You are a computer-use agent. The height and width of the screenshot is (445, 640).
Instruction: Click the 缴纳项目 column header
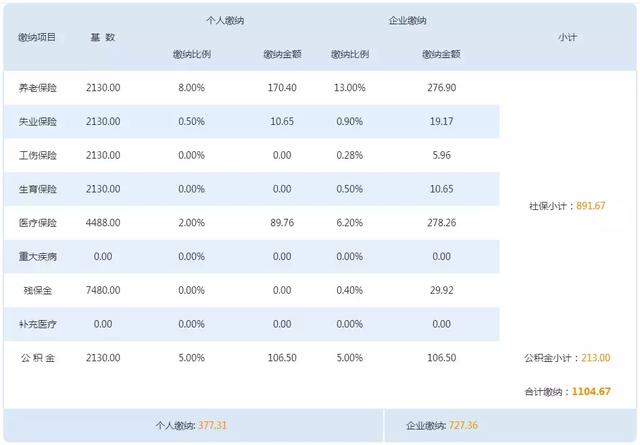(x=37, y=37)
